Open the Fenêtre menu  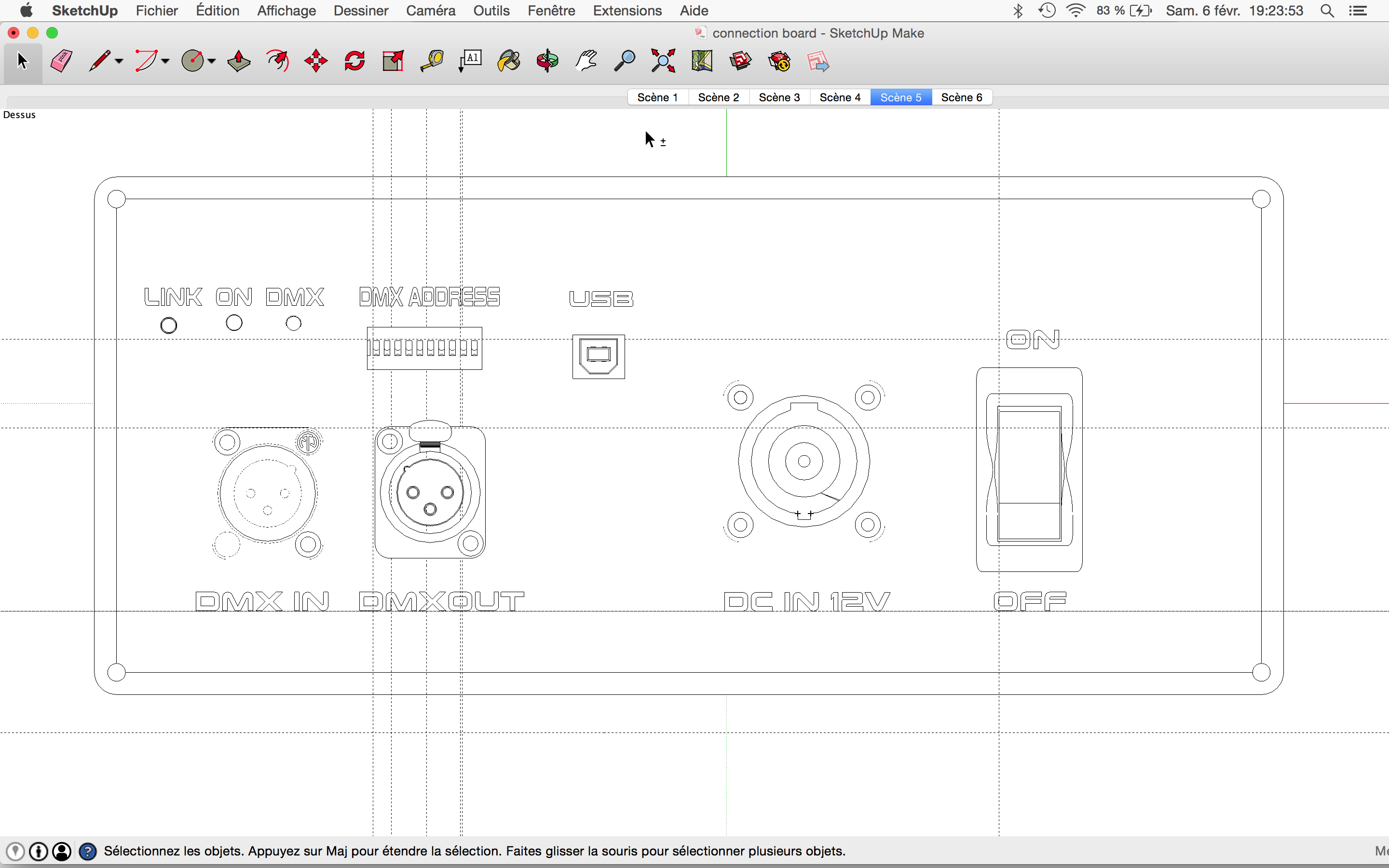coord(552,10)
